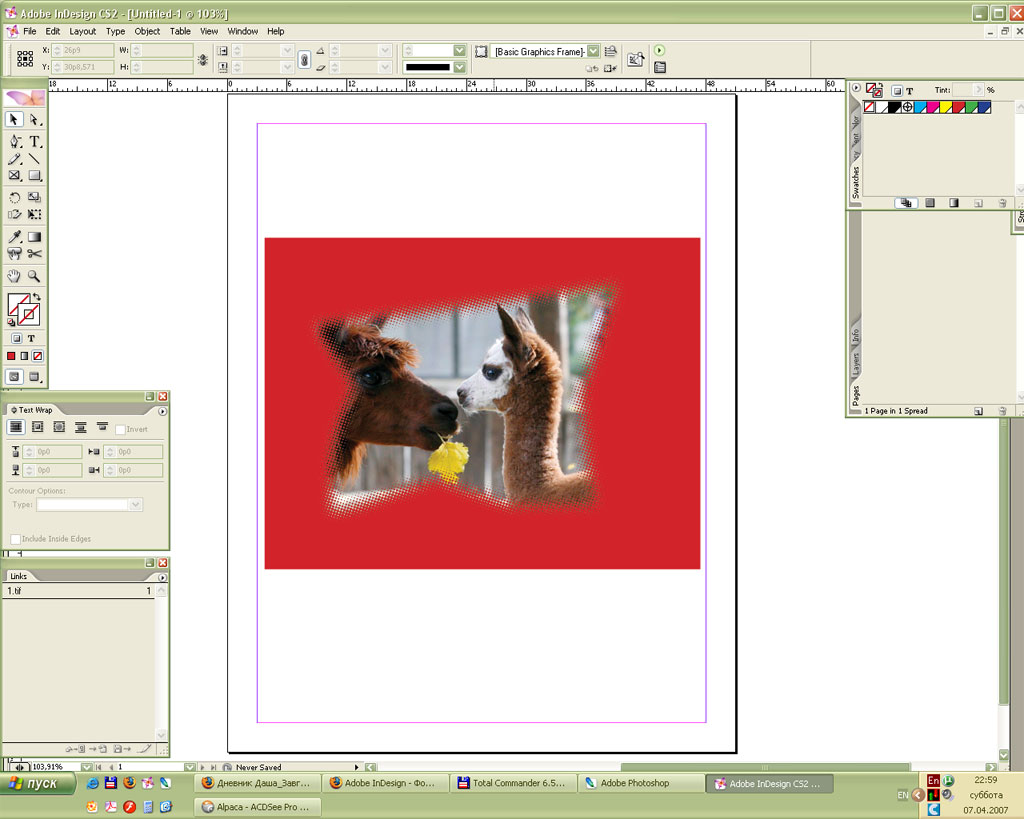Open the Contour Options Type dropdown

click(x=135, y=504)
